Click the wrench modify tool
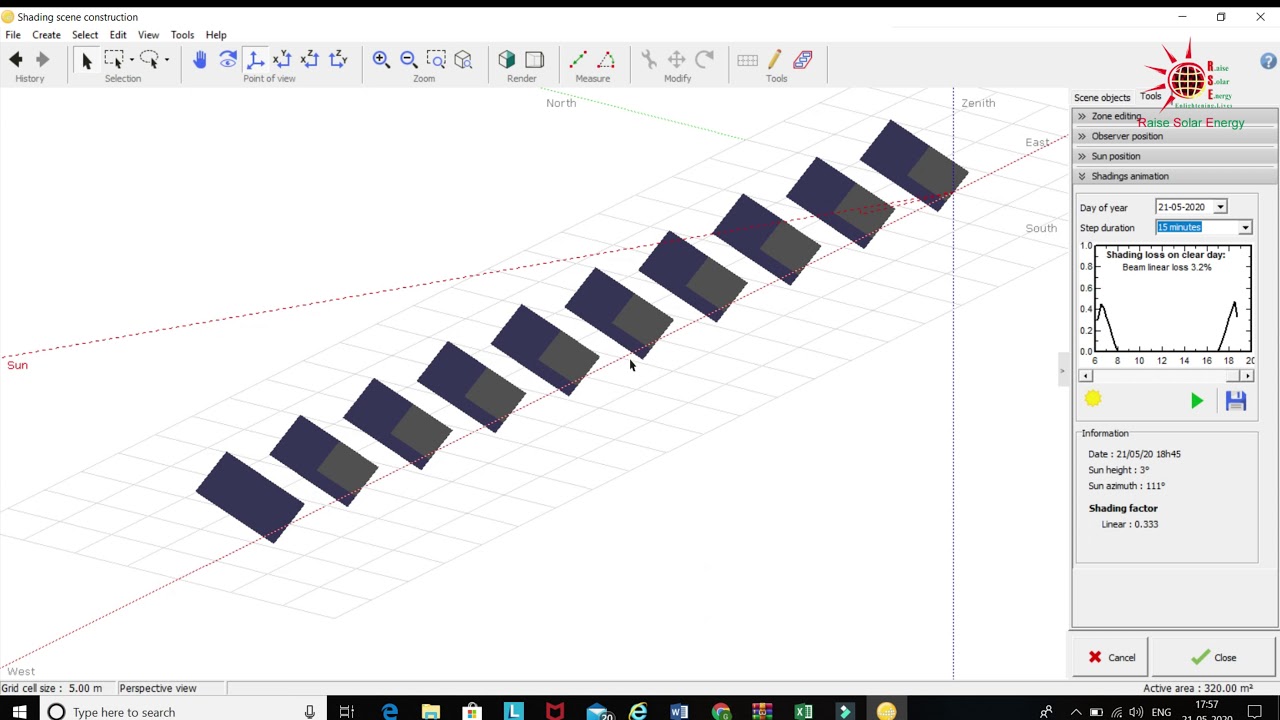1280x720 pixels. (x=649, y=60)
